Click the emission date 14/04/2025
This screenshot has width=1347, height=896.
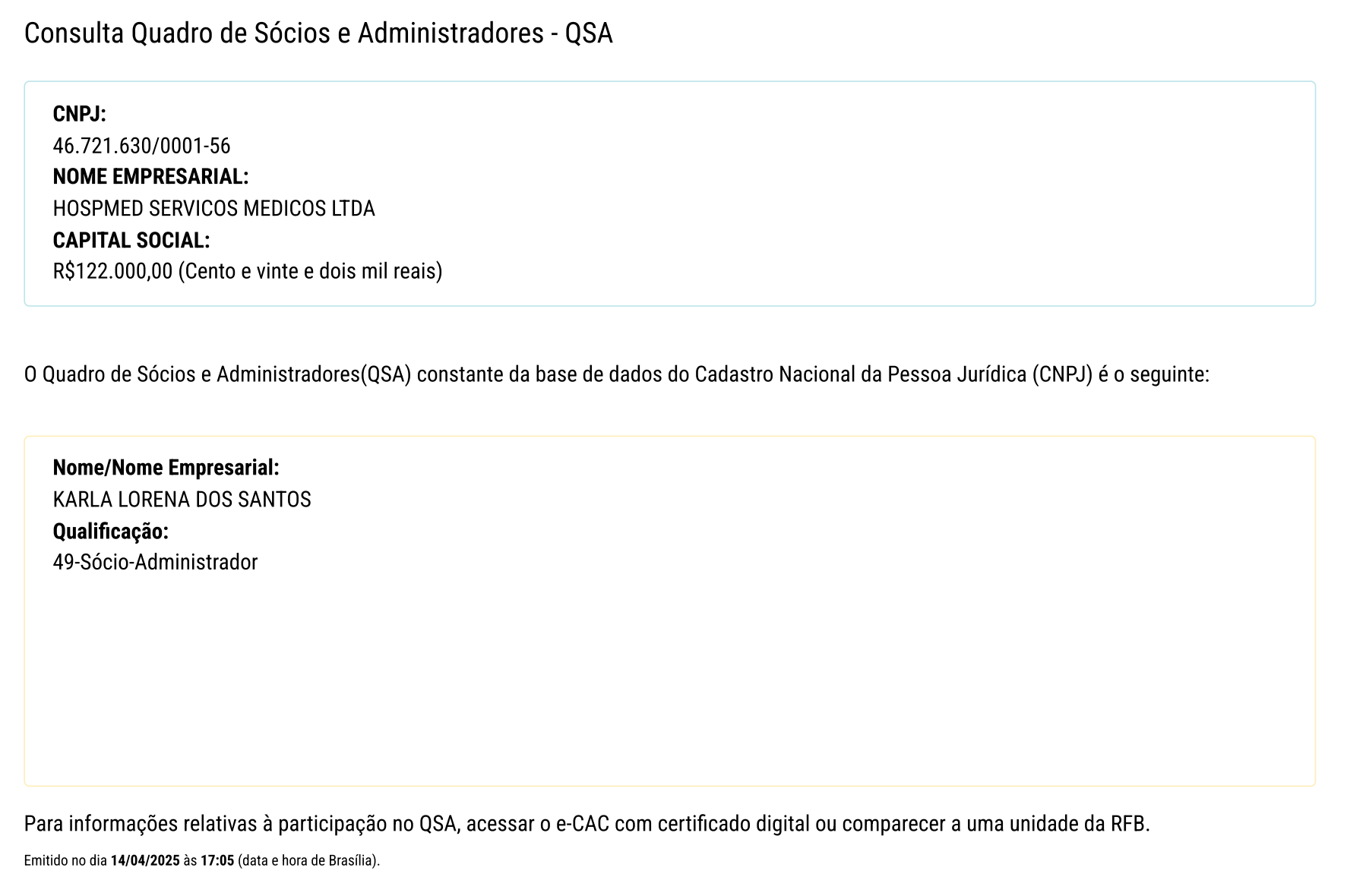coord(145,861)
